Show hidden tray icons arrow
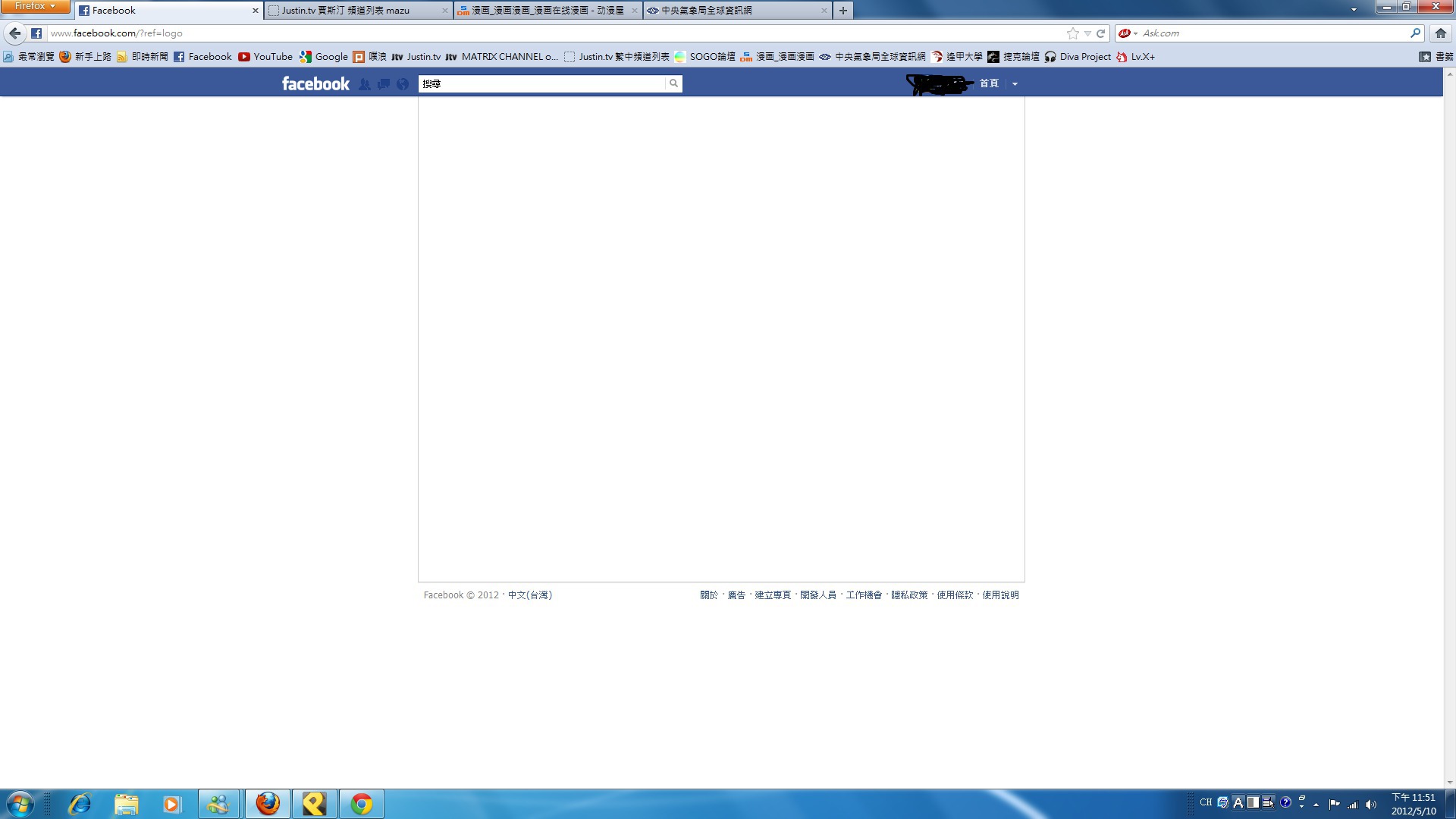Viewport: 1456px width, 819px height. point(1316,805)
